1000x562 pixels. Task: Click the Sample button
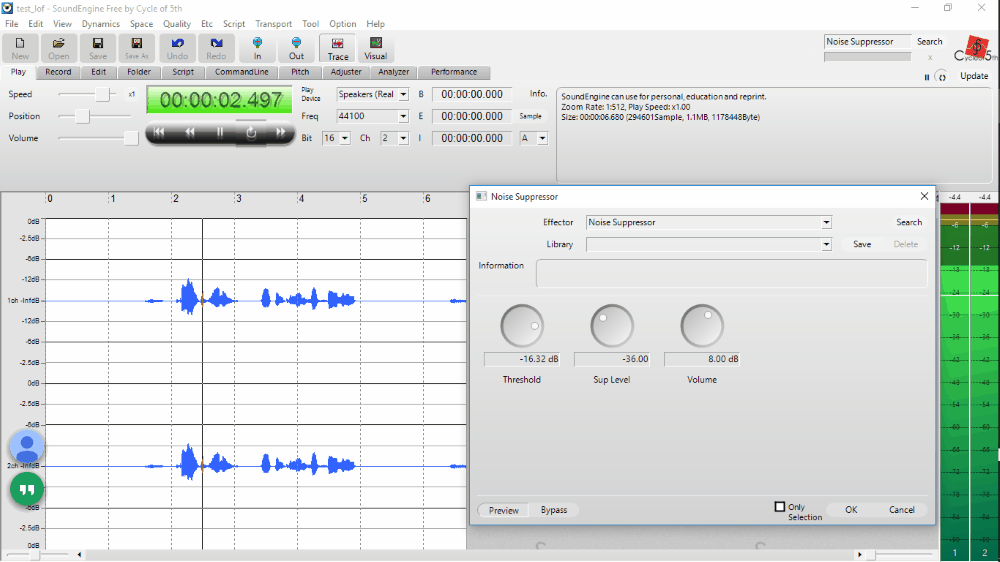pos(530,116)
